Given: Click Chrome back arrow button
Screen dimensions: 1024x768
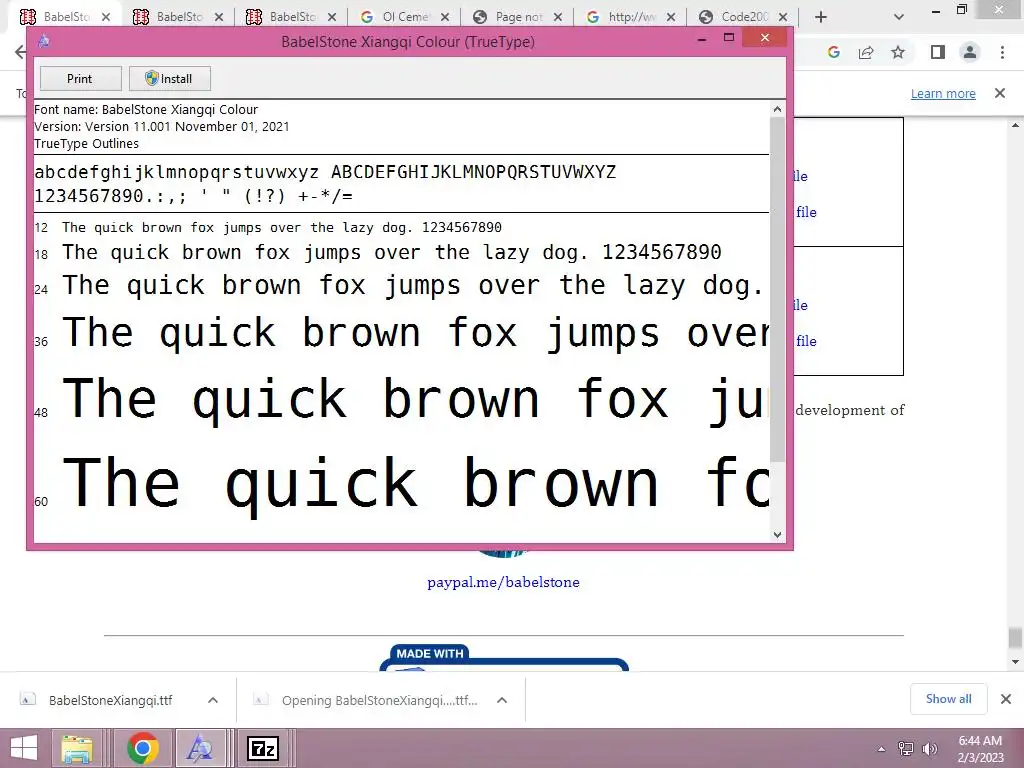Looking at the screenshot, I should (20, 52).
